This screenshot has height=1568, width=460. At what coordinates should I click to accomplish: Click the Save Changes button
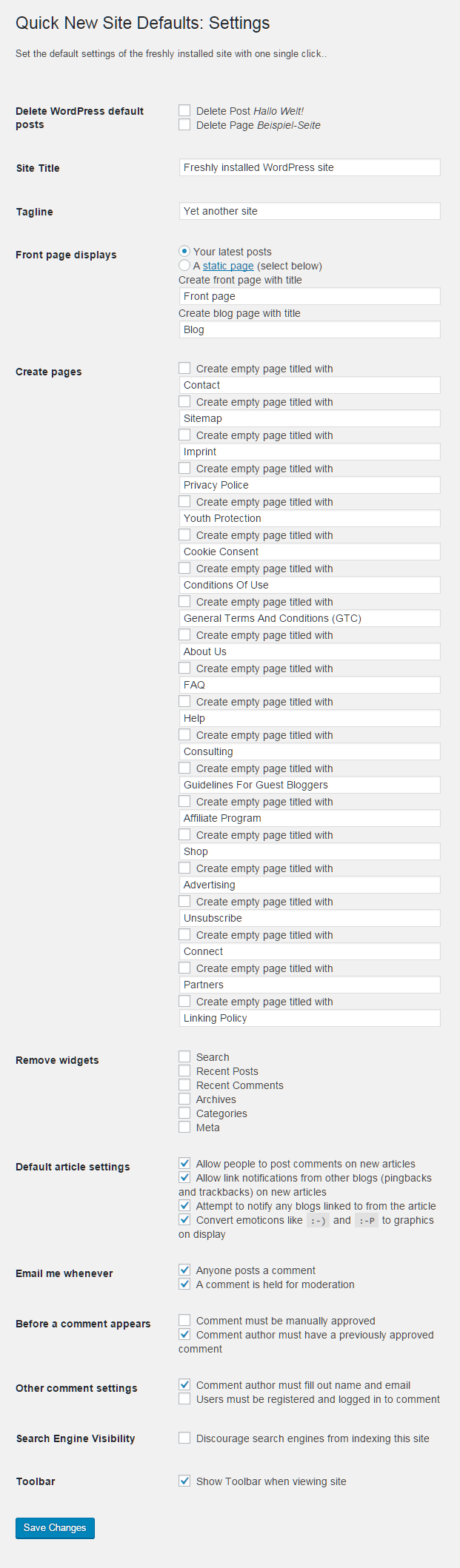coord(55,1528)
